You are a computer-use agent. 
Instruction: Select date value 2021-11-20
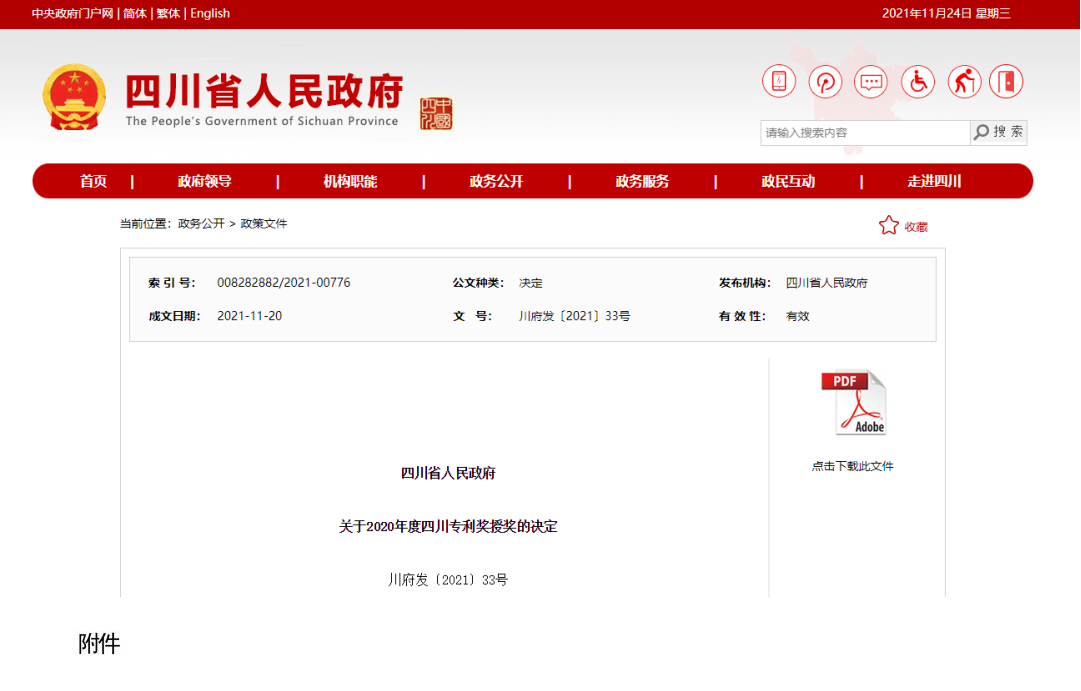(250, 316)
